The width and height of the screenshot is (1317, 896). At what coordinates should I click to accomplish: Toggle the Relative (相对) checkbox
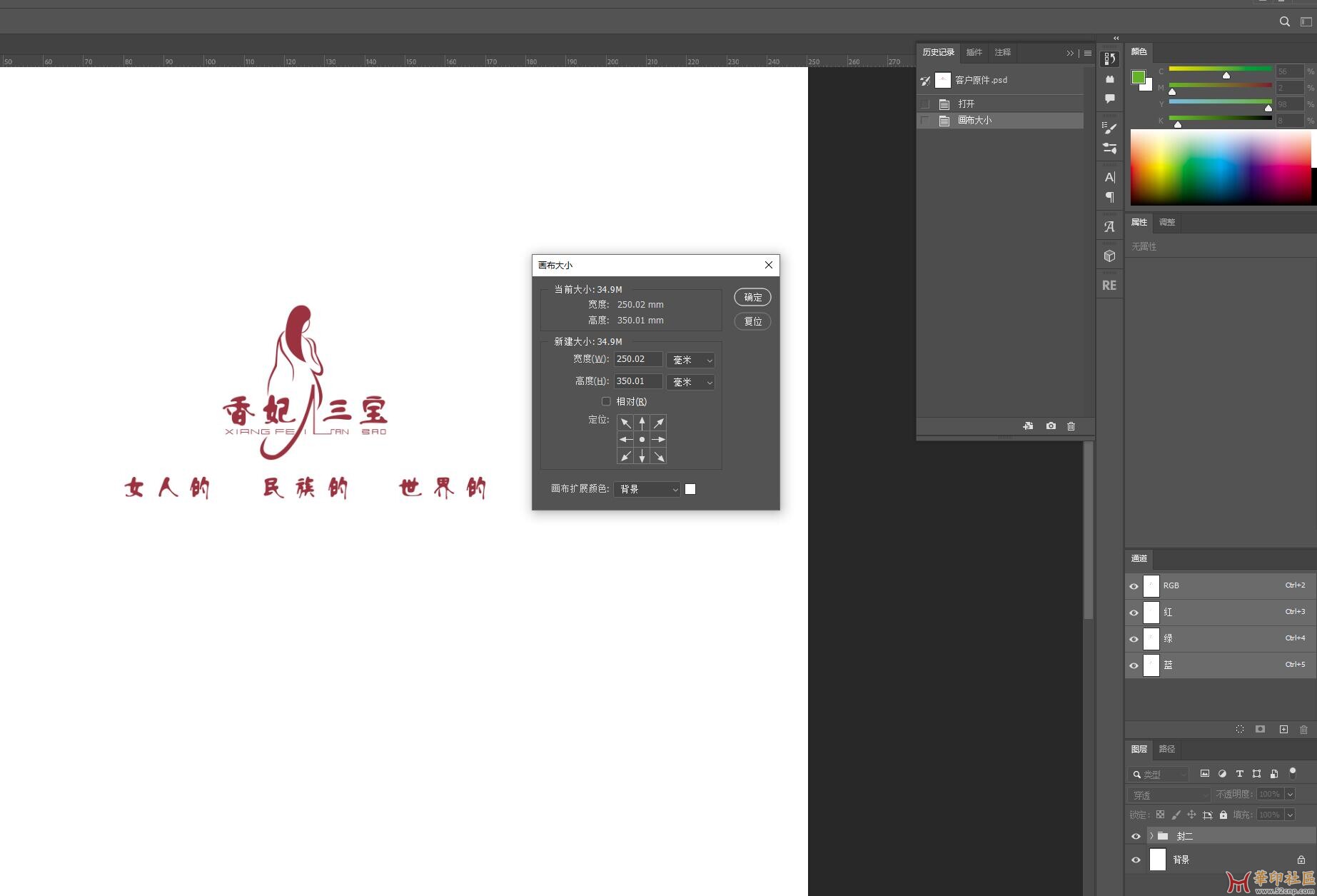(606, 401)
